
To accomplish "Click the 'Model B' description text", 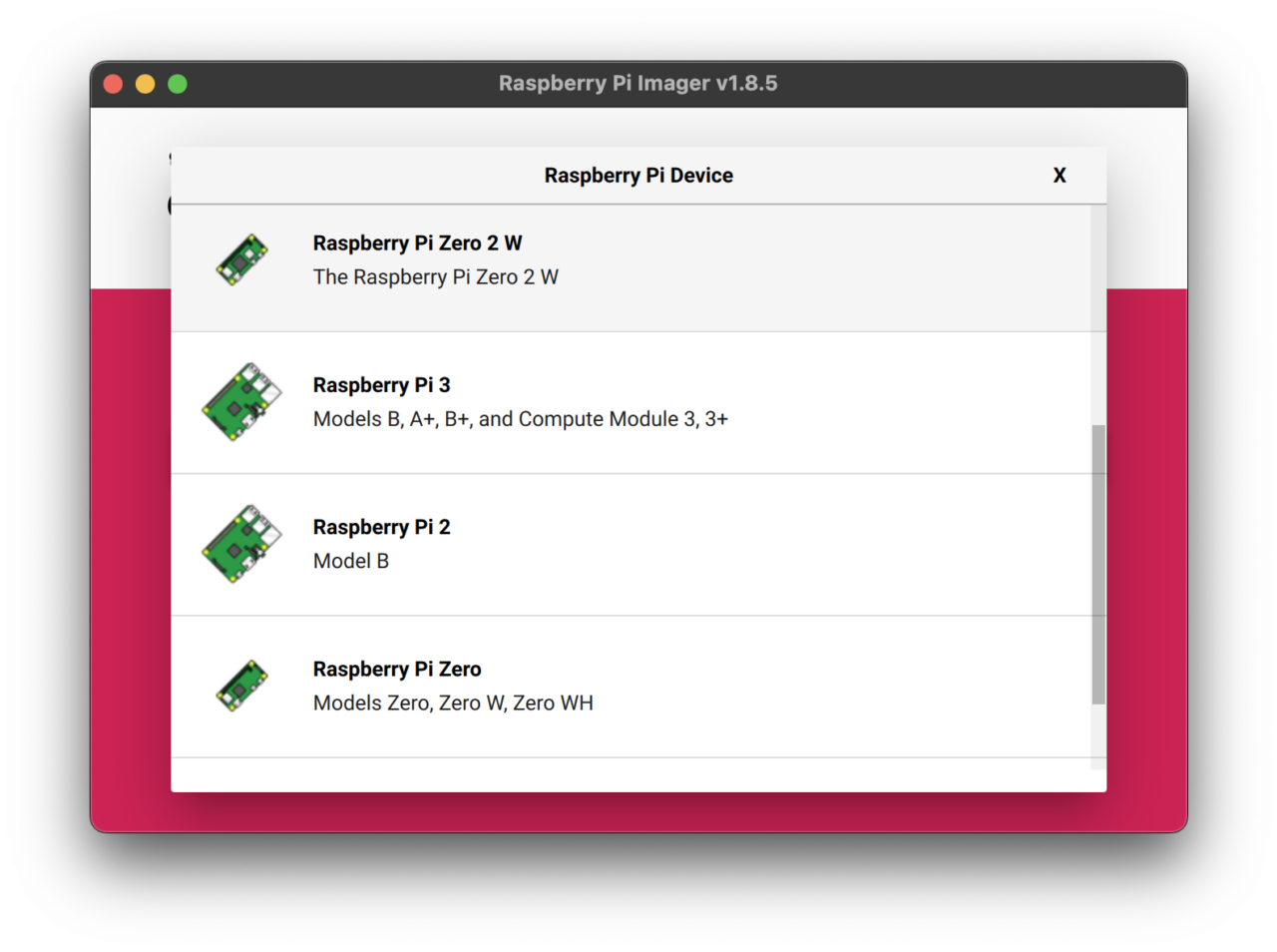I will coord(350,561).
